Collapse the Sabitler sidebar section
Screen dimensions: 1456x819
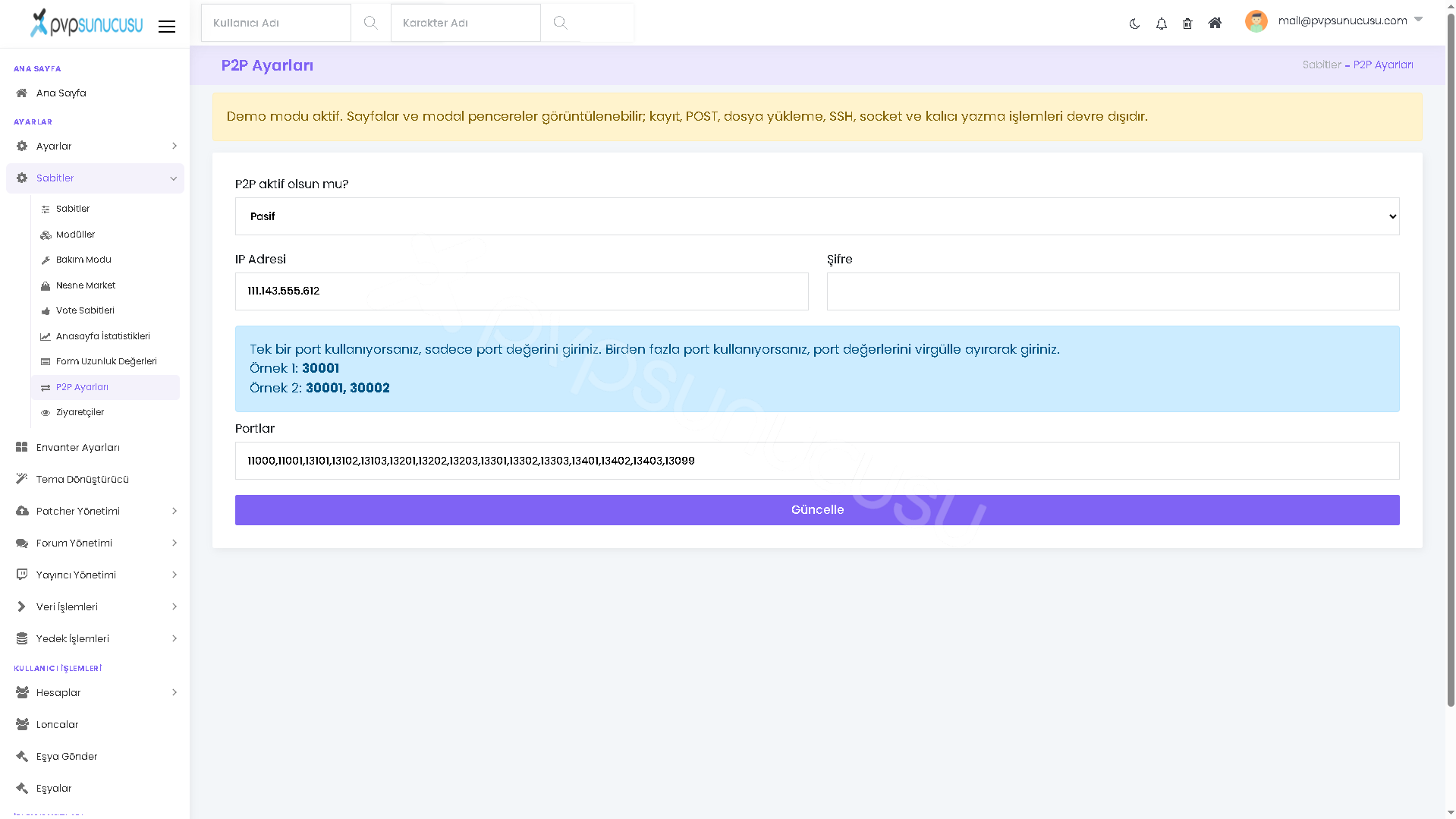click(95, 178)
